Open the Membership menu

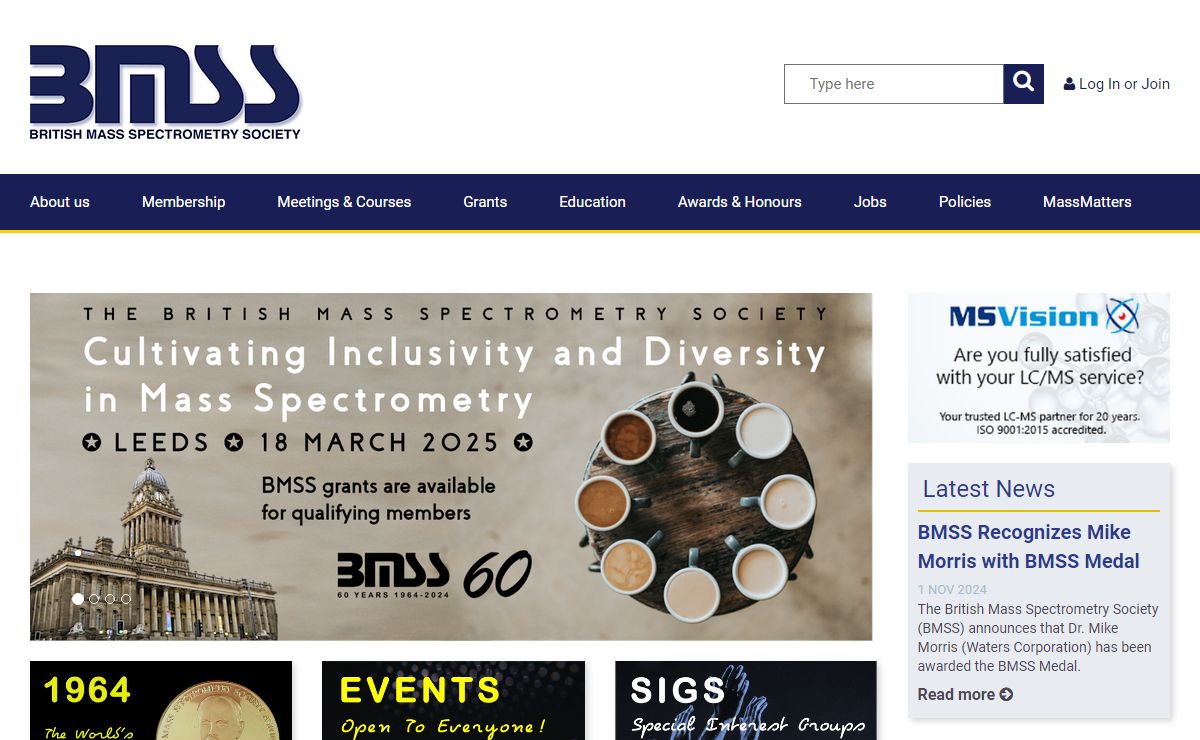pyautogui.click(x=184, y=202)
